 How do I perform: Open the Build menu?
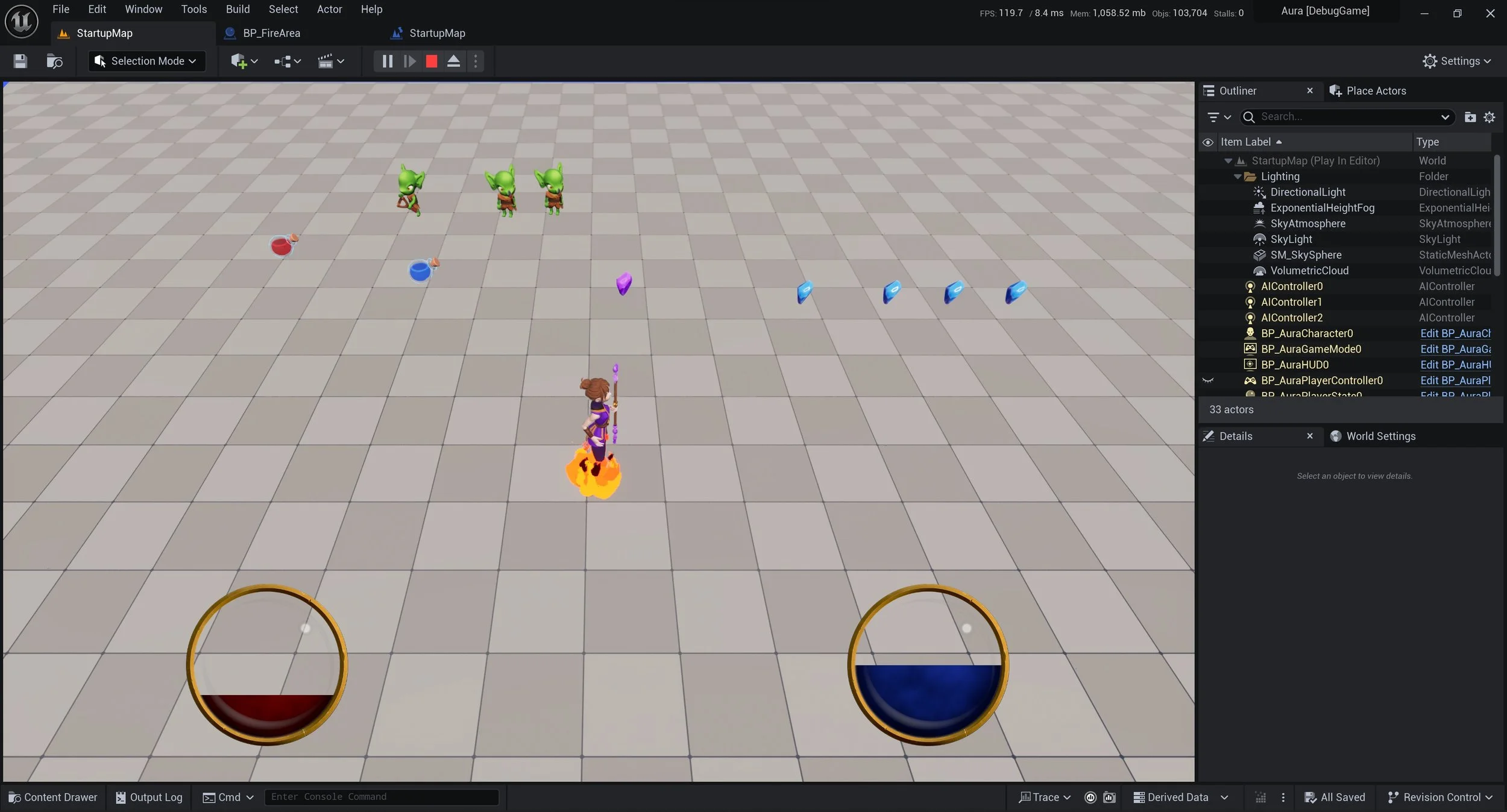pos(238,9)
